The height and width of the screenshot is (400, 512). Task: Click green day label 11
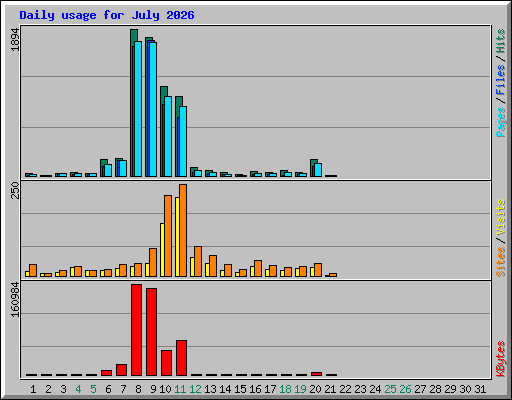180,389
